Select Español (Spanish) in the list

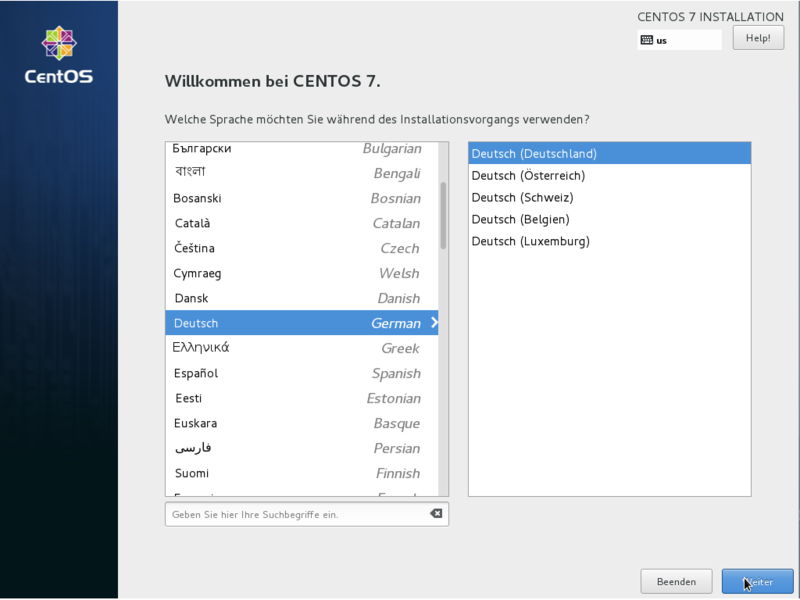coord(302,373)
